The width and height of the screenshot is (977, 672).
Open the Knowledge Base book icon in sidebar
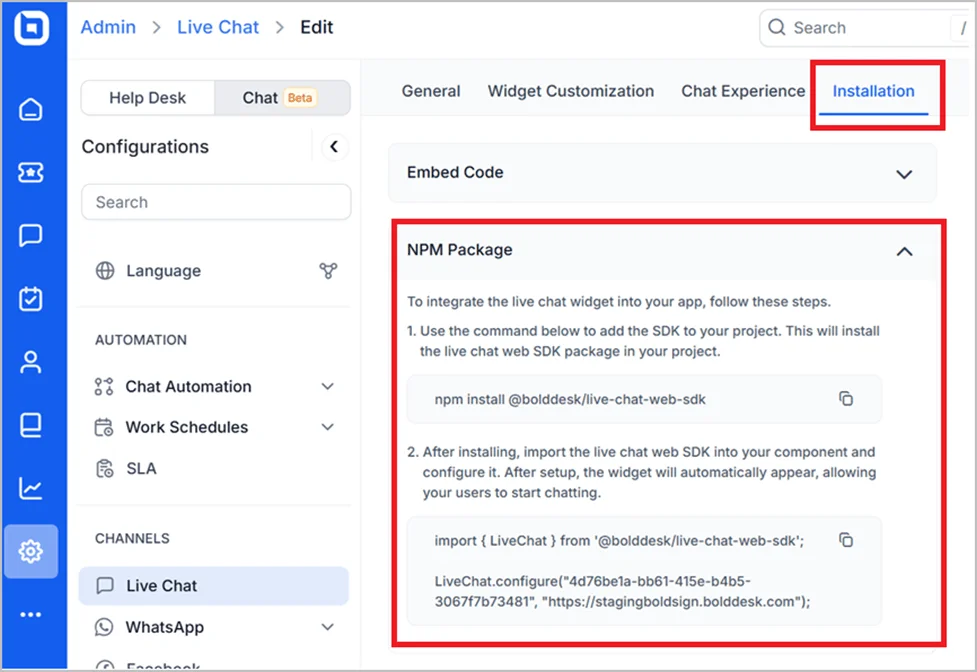tap(31, 425)
